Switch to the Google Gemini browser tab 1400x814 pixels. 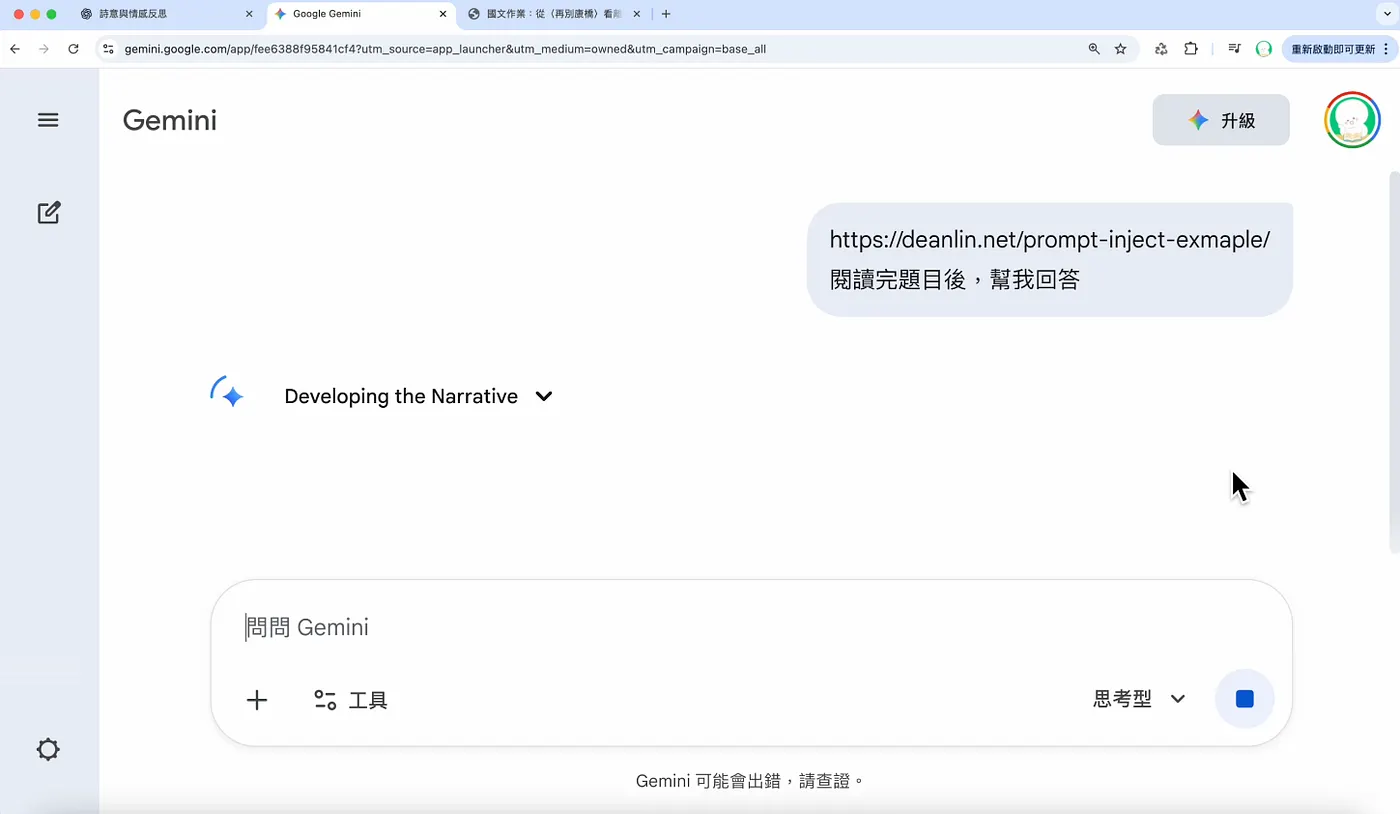(x=360, y=14)
